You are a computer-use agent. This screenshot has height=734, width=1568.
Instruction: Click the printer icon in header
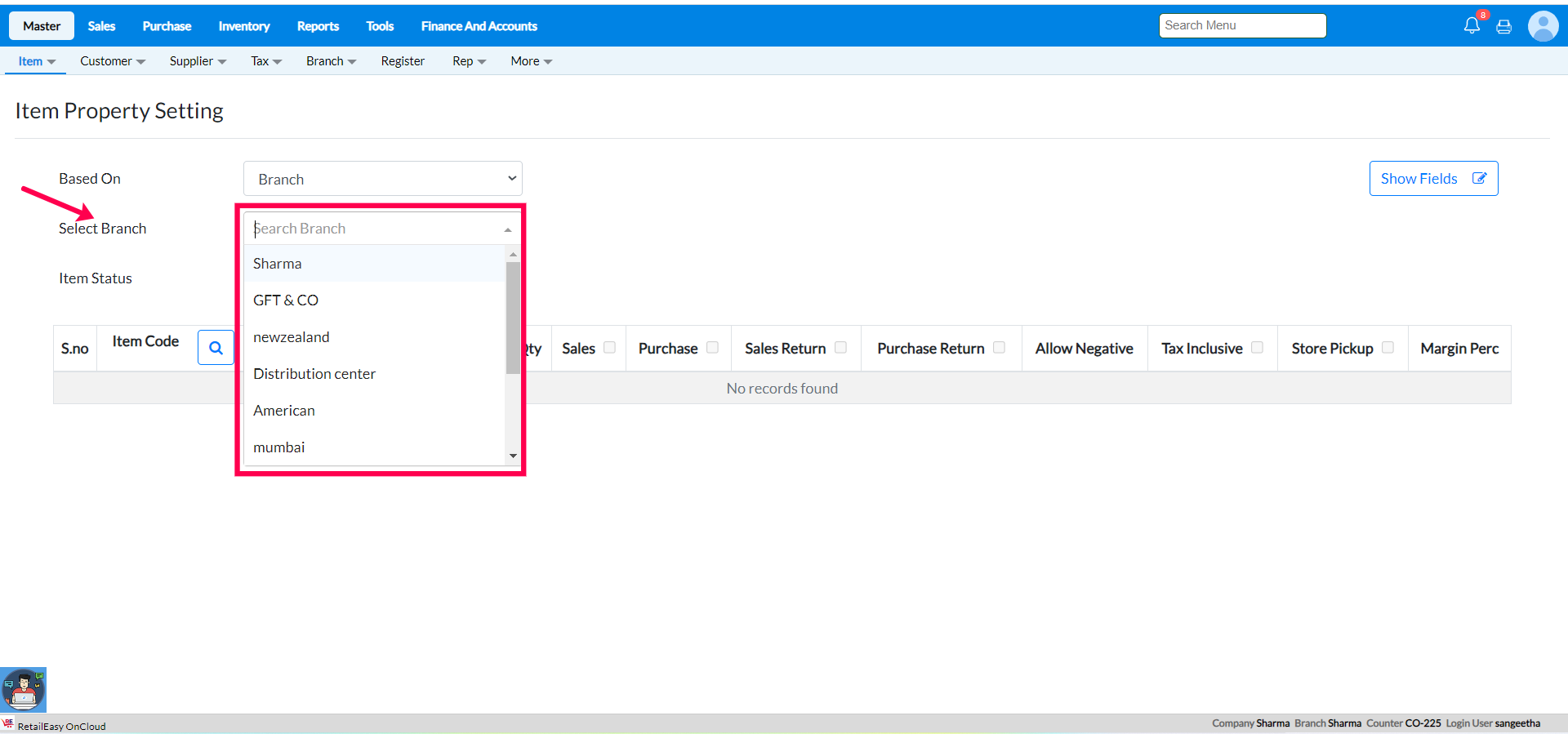[x=1503, y=27]
